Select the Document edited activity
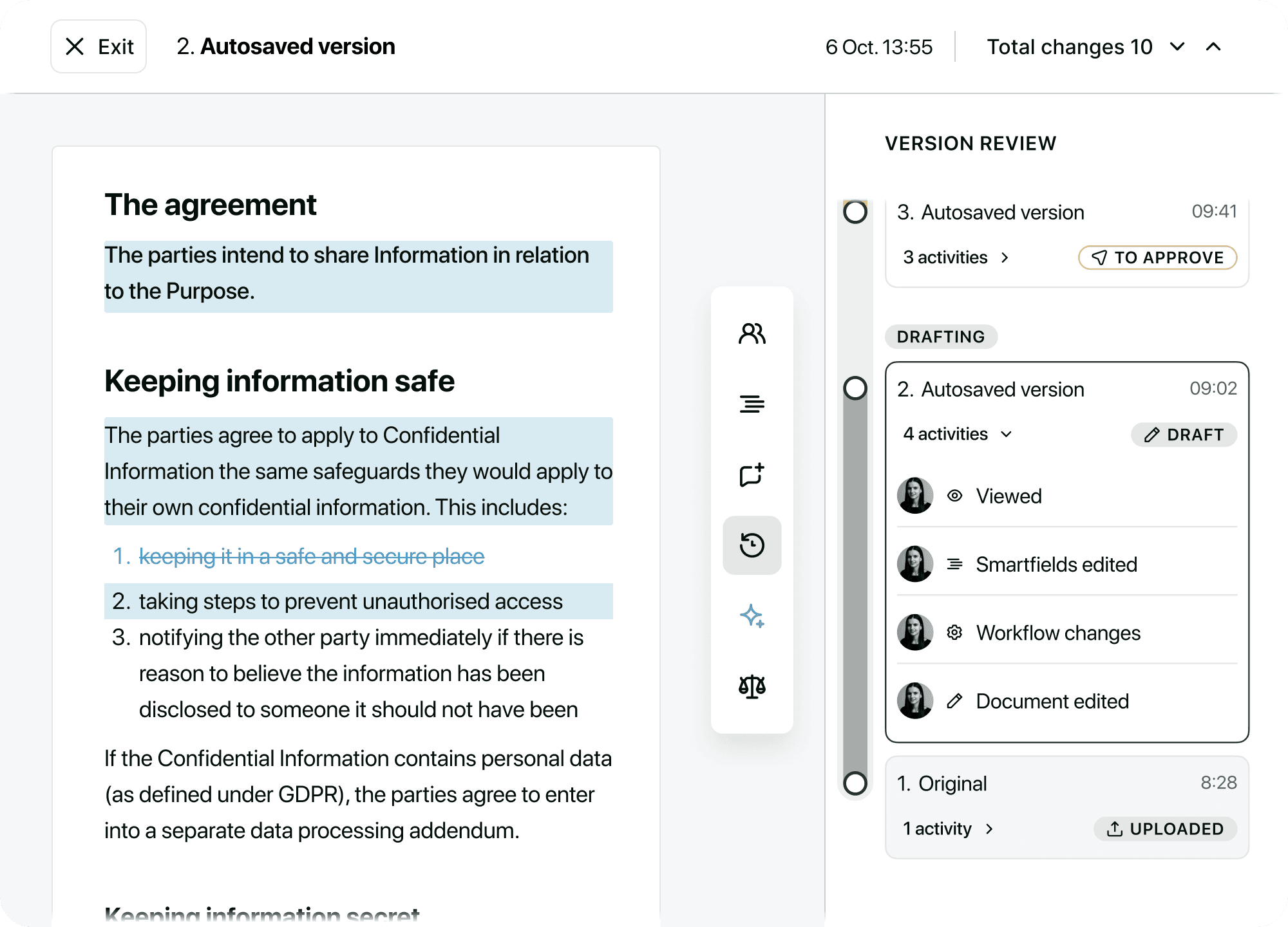1288x927 pixels. [x=1052, y=701]
